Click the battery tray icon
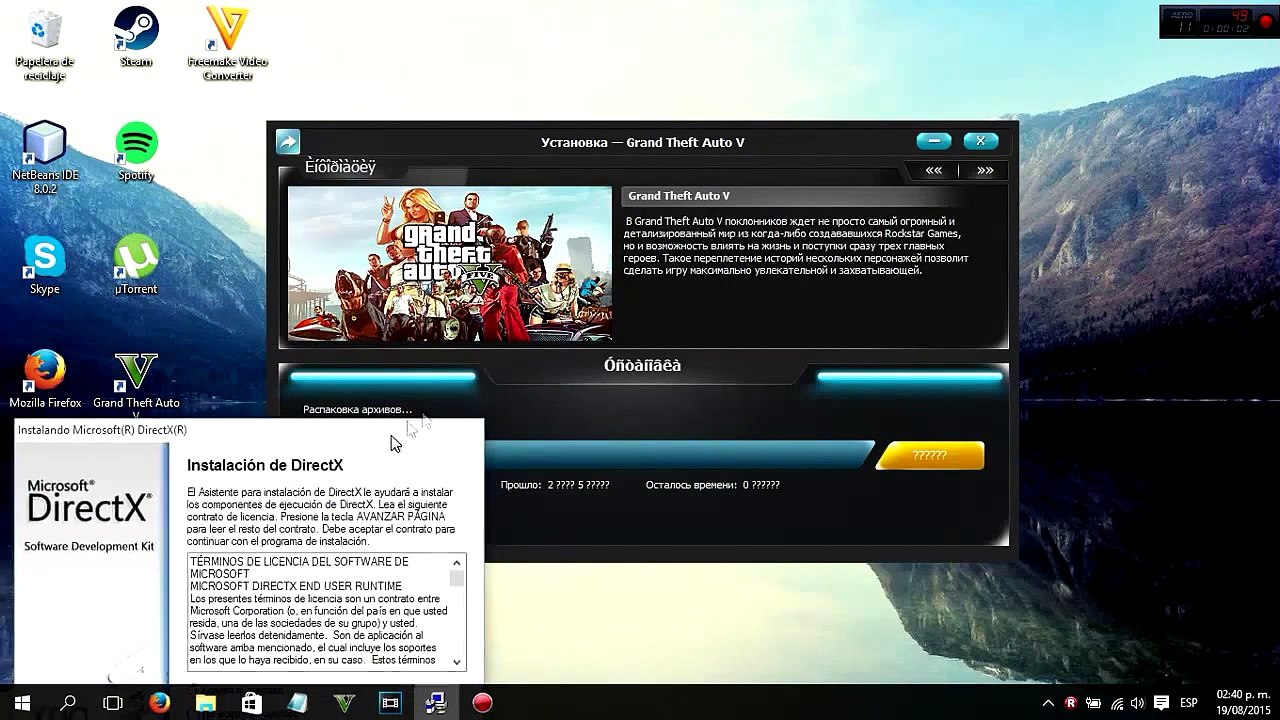The image size is (1280, 720). point(1093,703)
